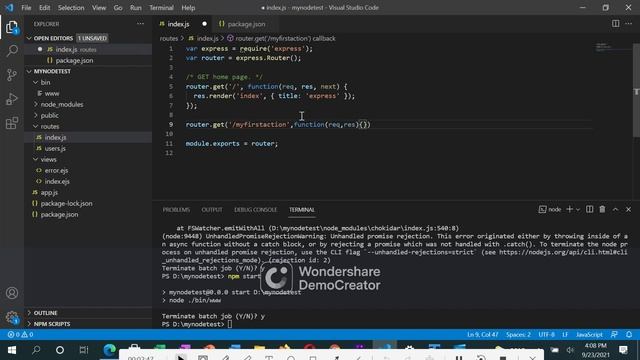Viewport: 640px width, 360px height.
Task: Open the Accounts menu icon
Action: [x=12, y=293]
